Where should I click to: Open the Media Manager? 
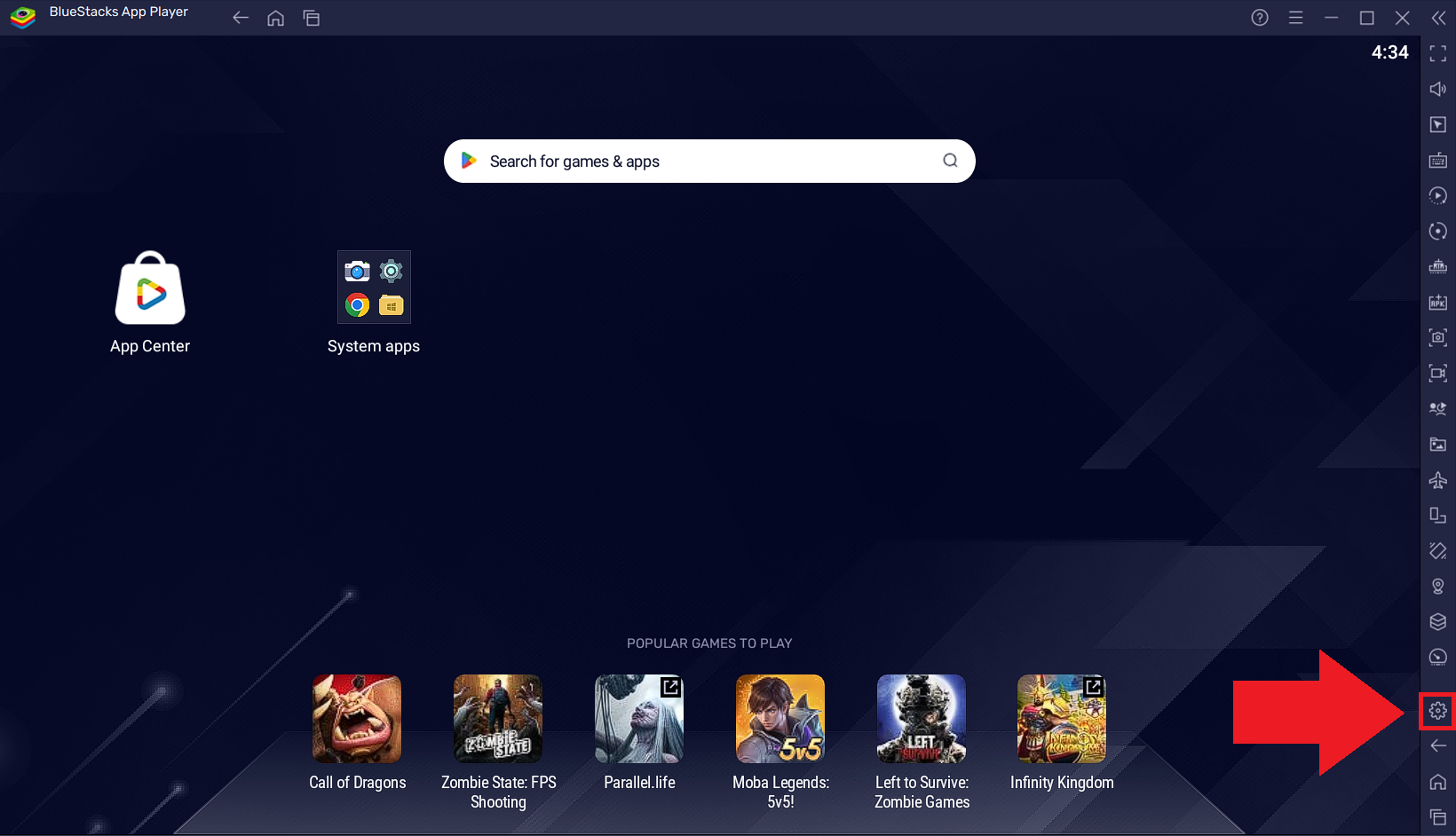[x=1437, y=444]
